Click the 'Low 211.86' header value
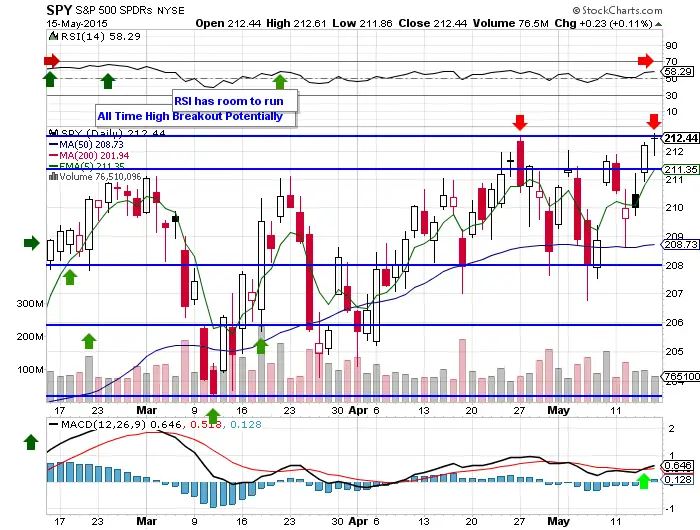Viewport: 700px width, 530px height. 362,23
